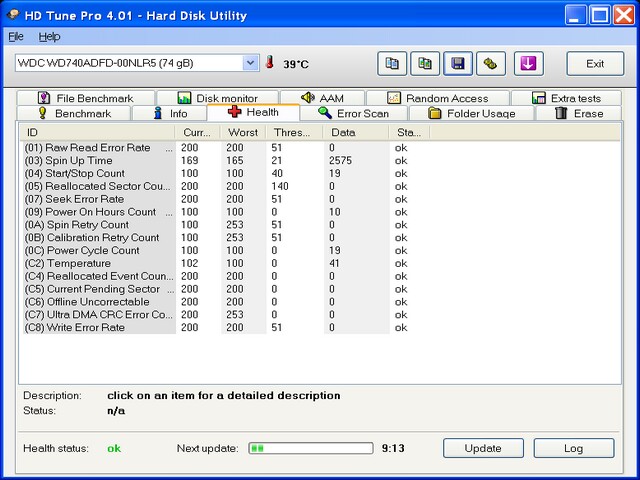
Task: Open the Help menu
Action: pos(49,37)
